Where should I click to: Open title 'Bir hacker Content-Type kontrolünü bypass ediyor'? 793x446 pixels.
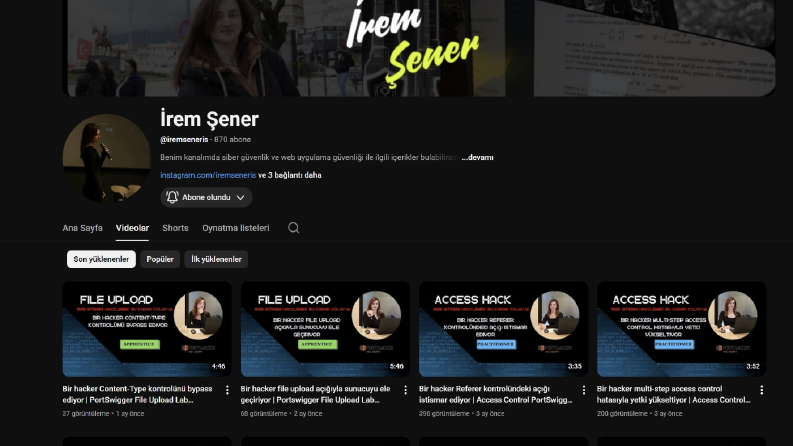point(138,394)
